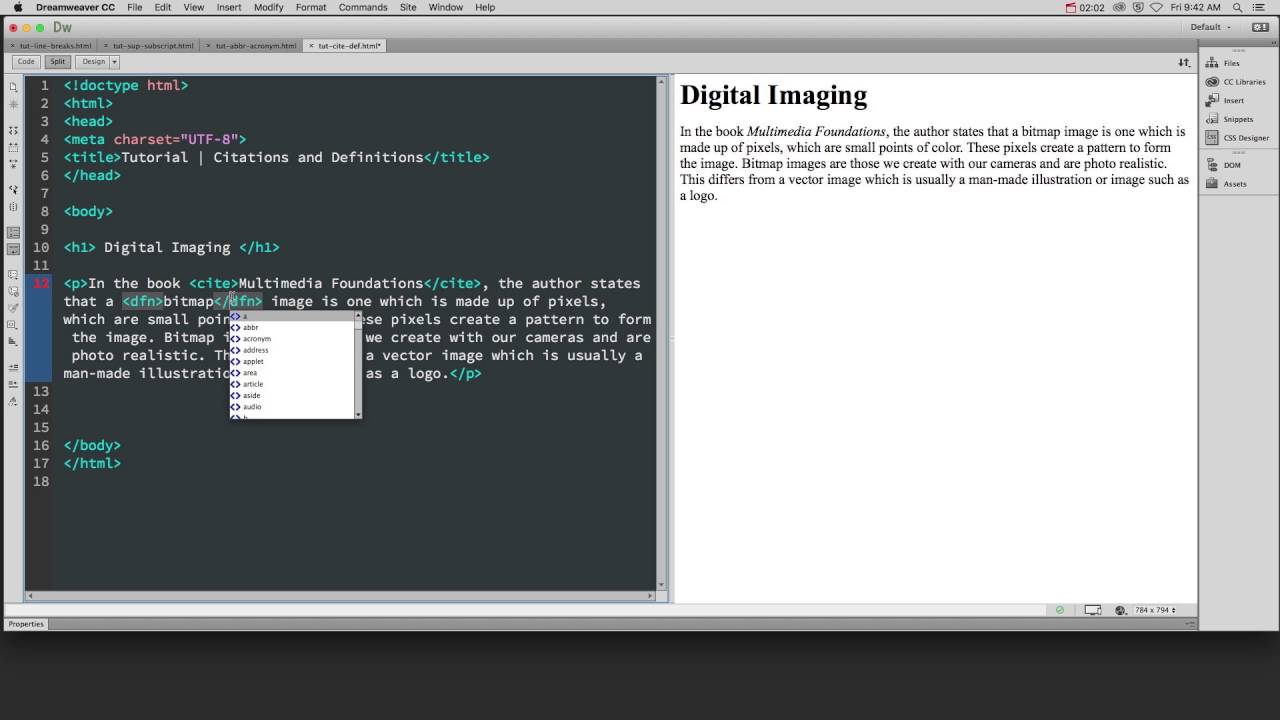Click the file management arrows icon

coord(1184,62)
